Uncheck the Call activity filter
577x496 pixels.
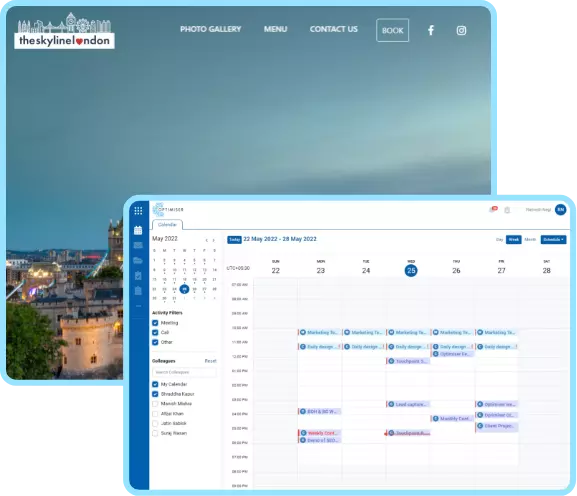(x=155, y=333)
